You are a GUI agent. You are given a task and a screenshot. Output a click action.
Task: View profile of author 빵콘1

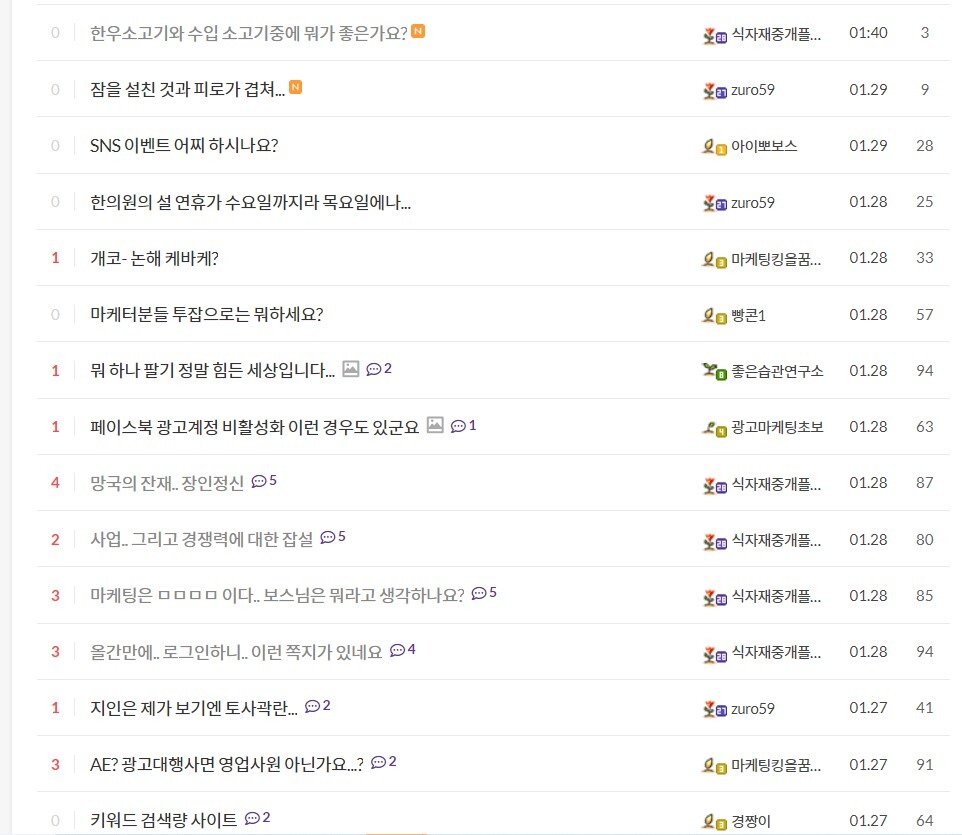748,315
